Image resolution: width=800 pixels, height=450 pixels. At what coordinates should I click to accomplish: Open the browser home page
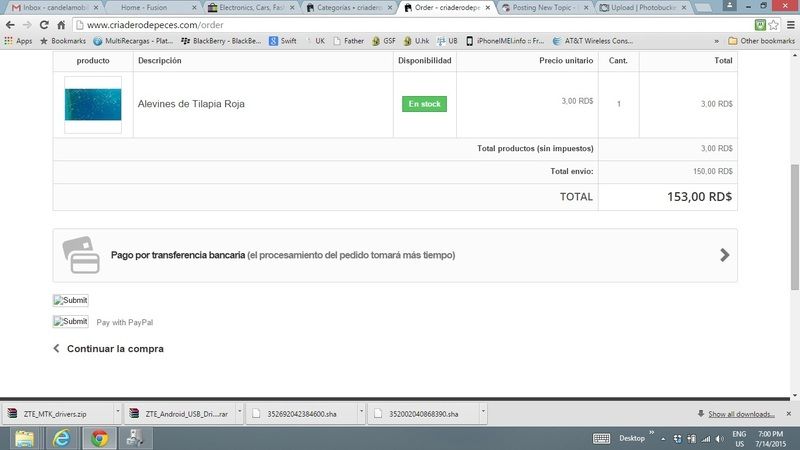tap(61, 24)
